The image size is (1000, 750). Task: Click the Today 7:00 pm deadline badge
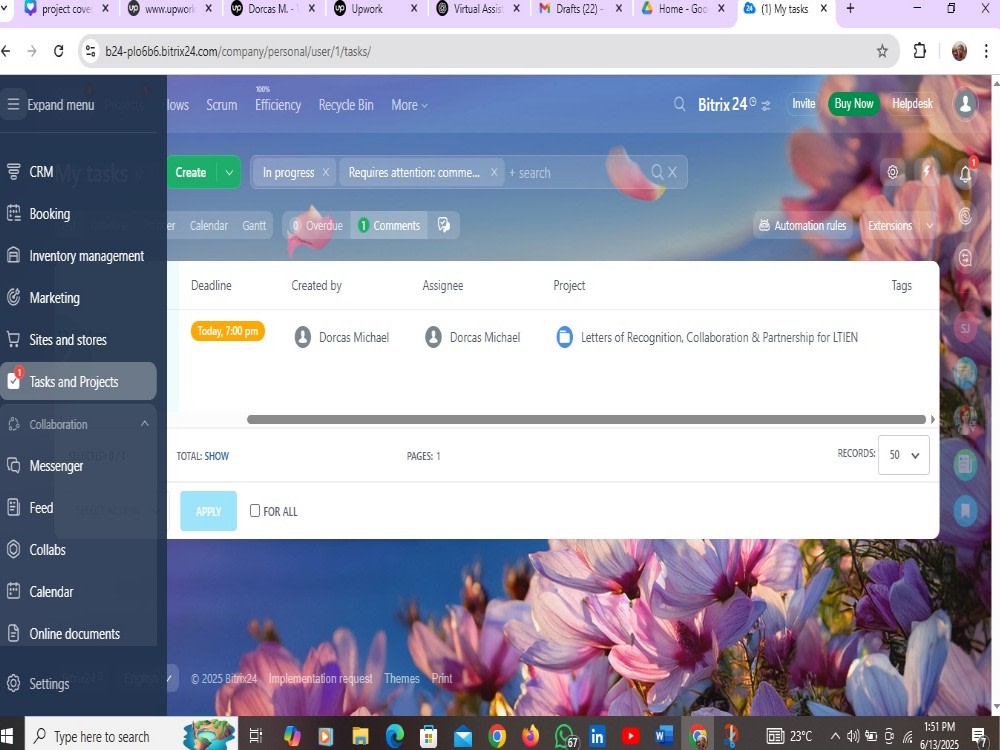228,331
